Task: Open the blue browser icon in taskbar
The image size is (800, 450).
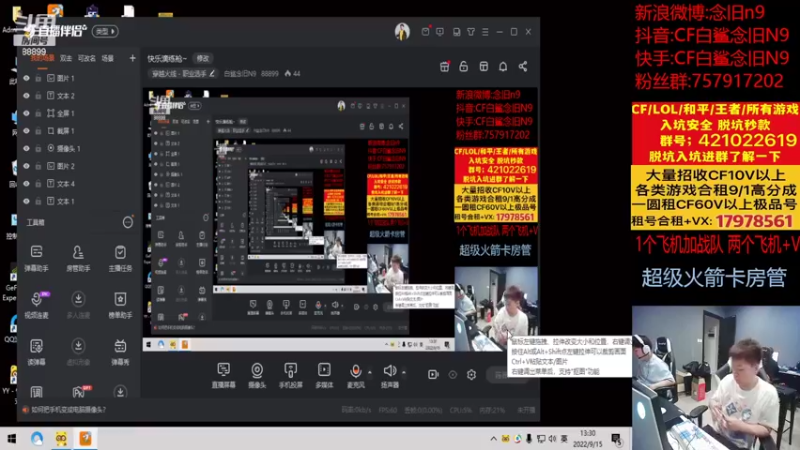Action: click(x=37, y=439)
